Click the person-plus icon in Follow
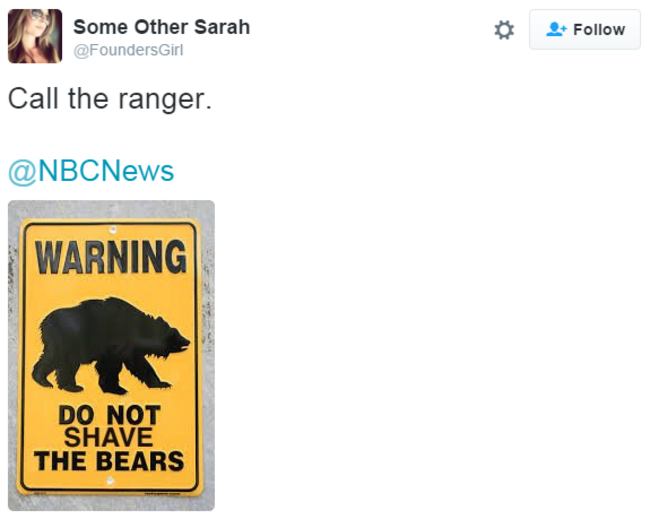 pyautogui.click(x=556, y=29)
